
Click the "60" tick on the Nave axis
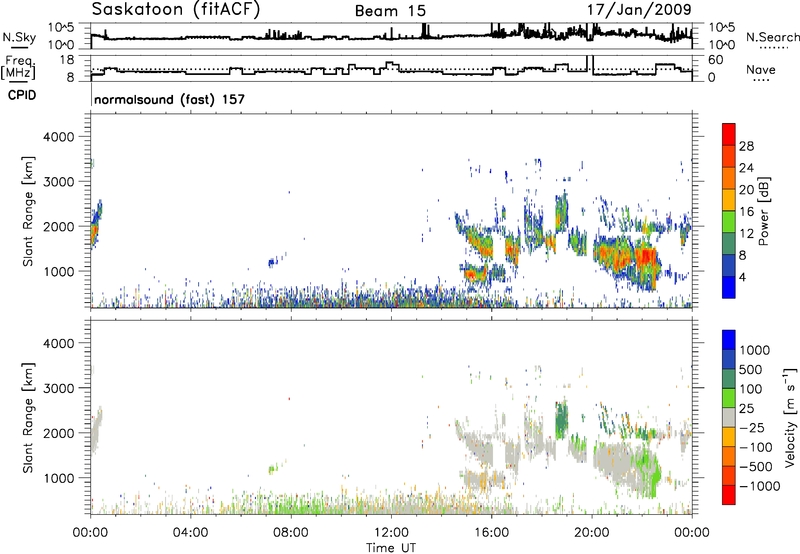(x=716, y=60)
